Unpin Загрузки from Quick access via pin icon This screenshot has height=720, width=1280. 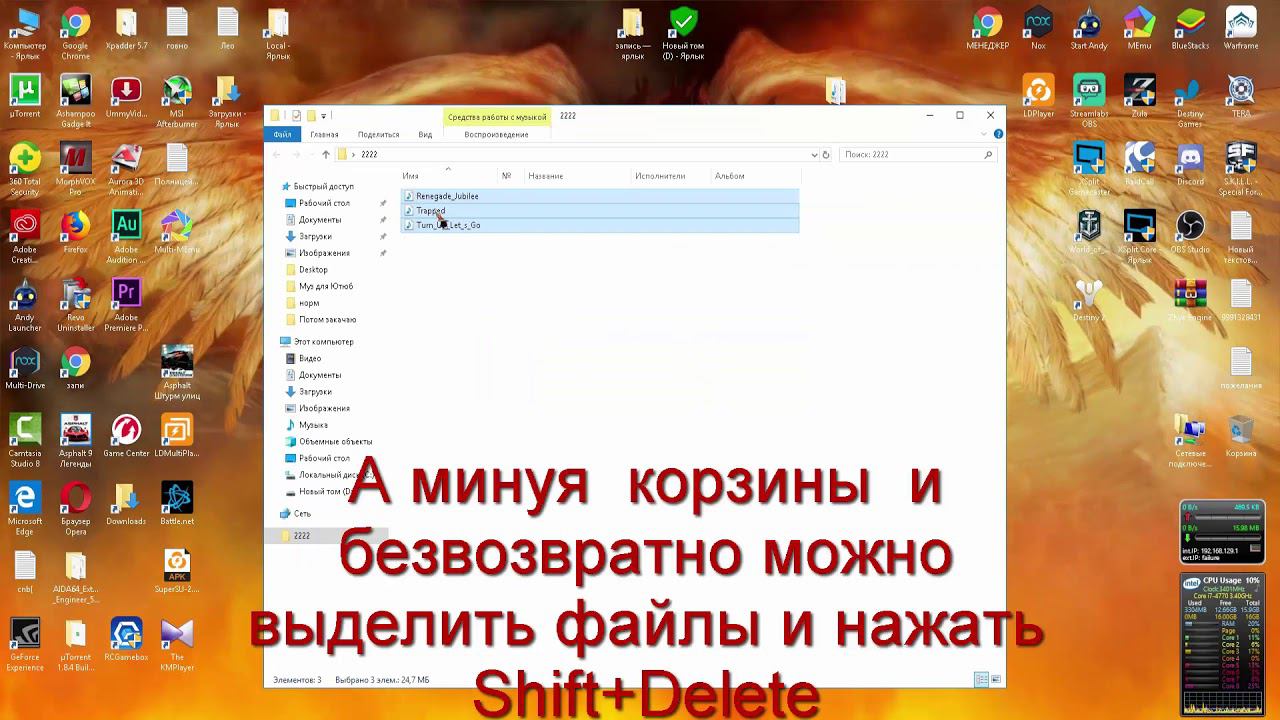[383, 237]
